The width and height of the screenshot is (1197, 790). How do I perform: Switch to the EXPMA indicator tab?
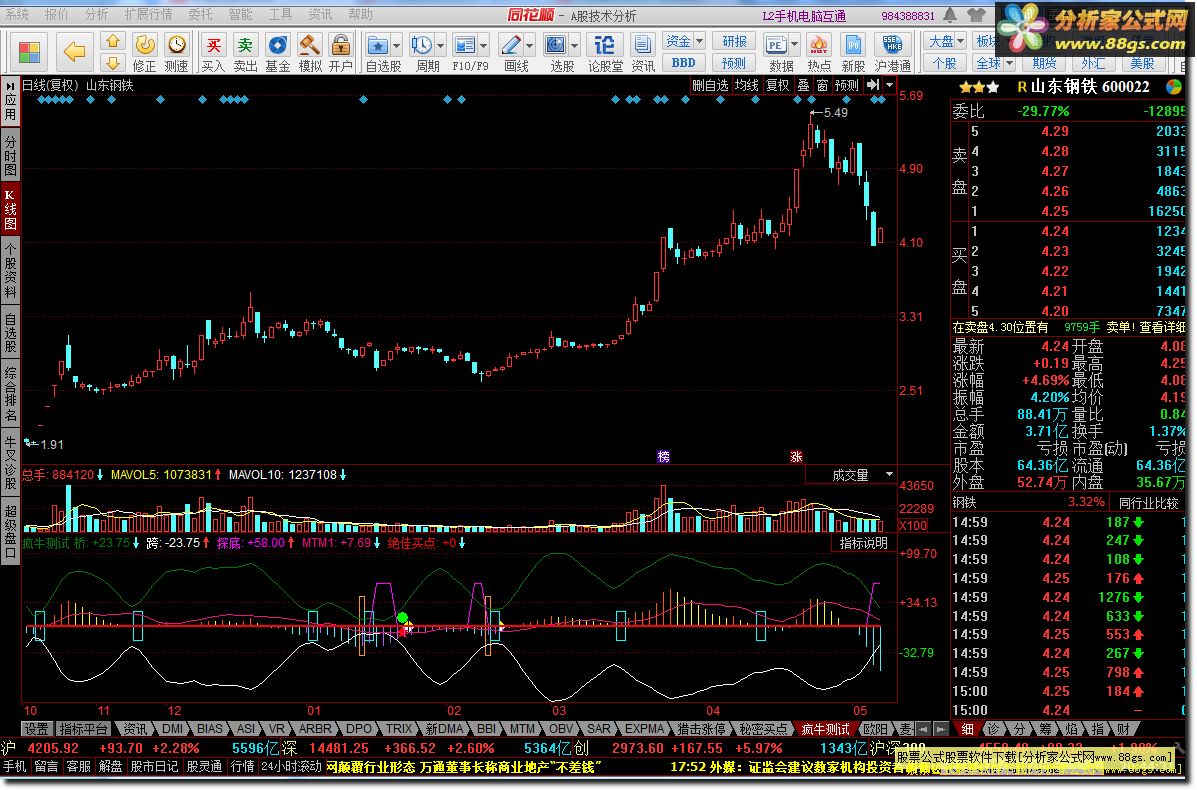pos(645,729)
